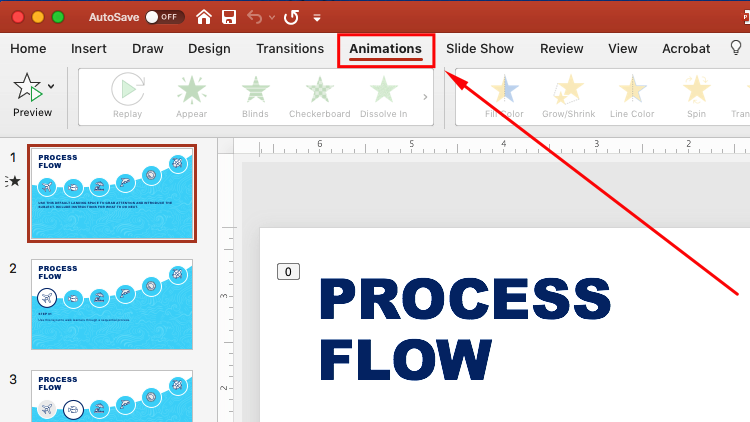This screenshot has width=750, height=422.
Task: Switch to the Transitions tab
Action: click(x=290, y=48)
